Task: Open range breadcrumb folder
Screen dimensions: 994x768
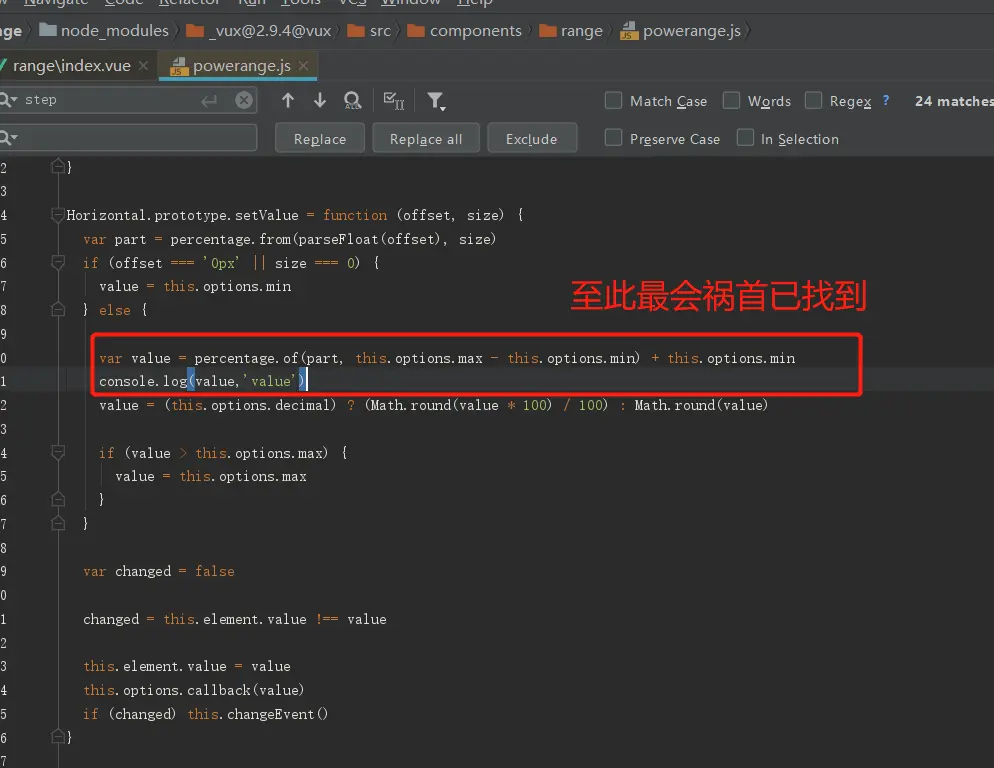Action: (571, 30)
